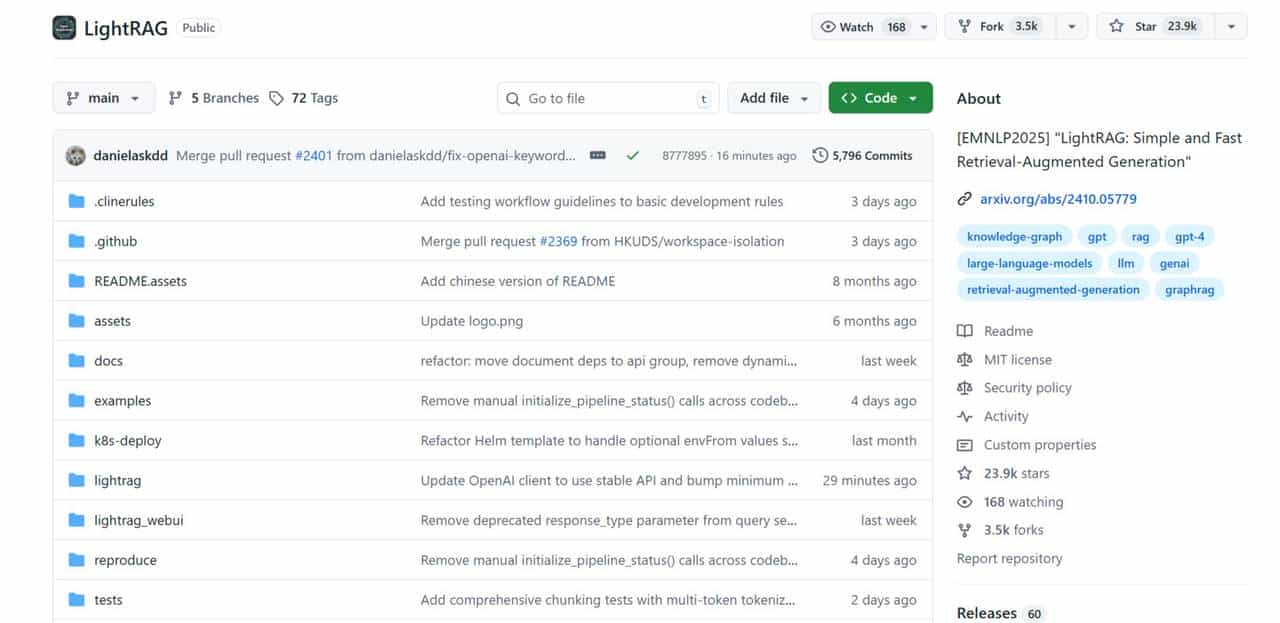
Task: Open the Add file dropdown
Action: 774,98
